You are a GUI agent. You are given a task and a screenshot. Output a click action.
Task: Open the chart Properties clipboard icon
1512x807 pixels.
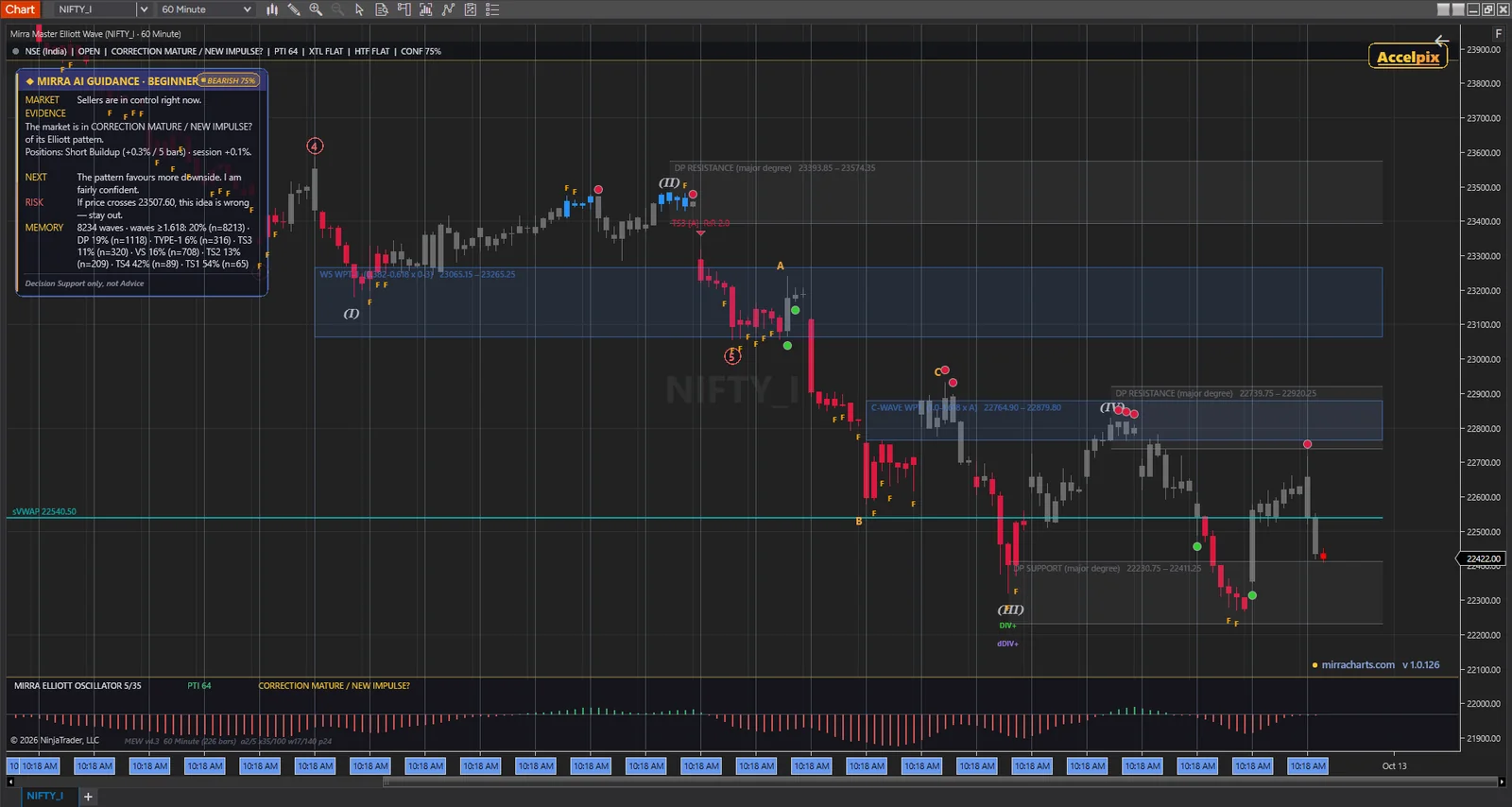pos(470,9)
